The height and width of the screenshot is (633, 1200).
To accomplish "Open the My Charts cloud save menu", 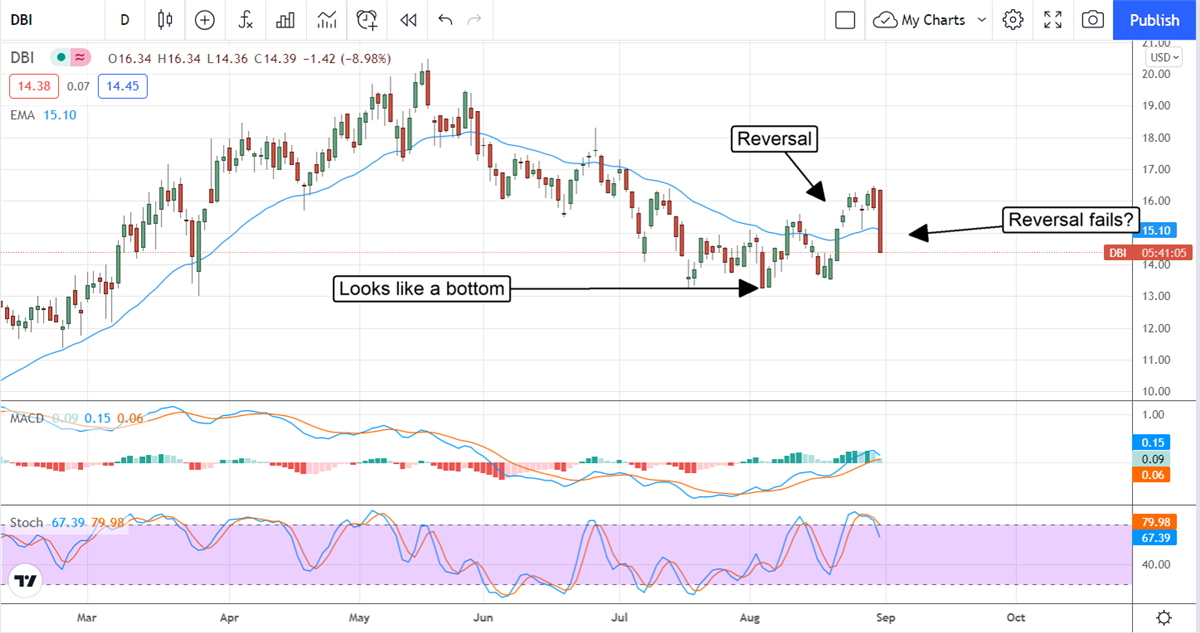I will pos(921,19).
